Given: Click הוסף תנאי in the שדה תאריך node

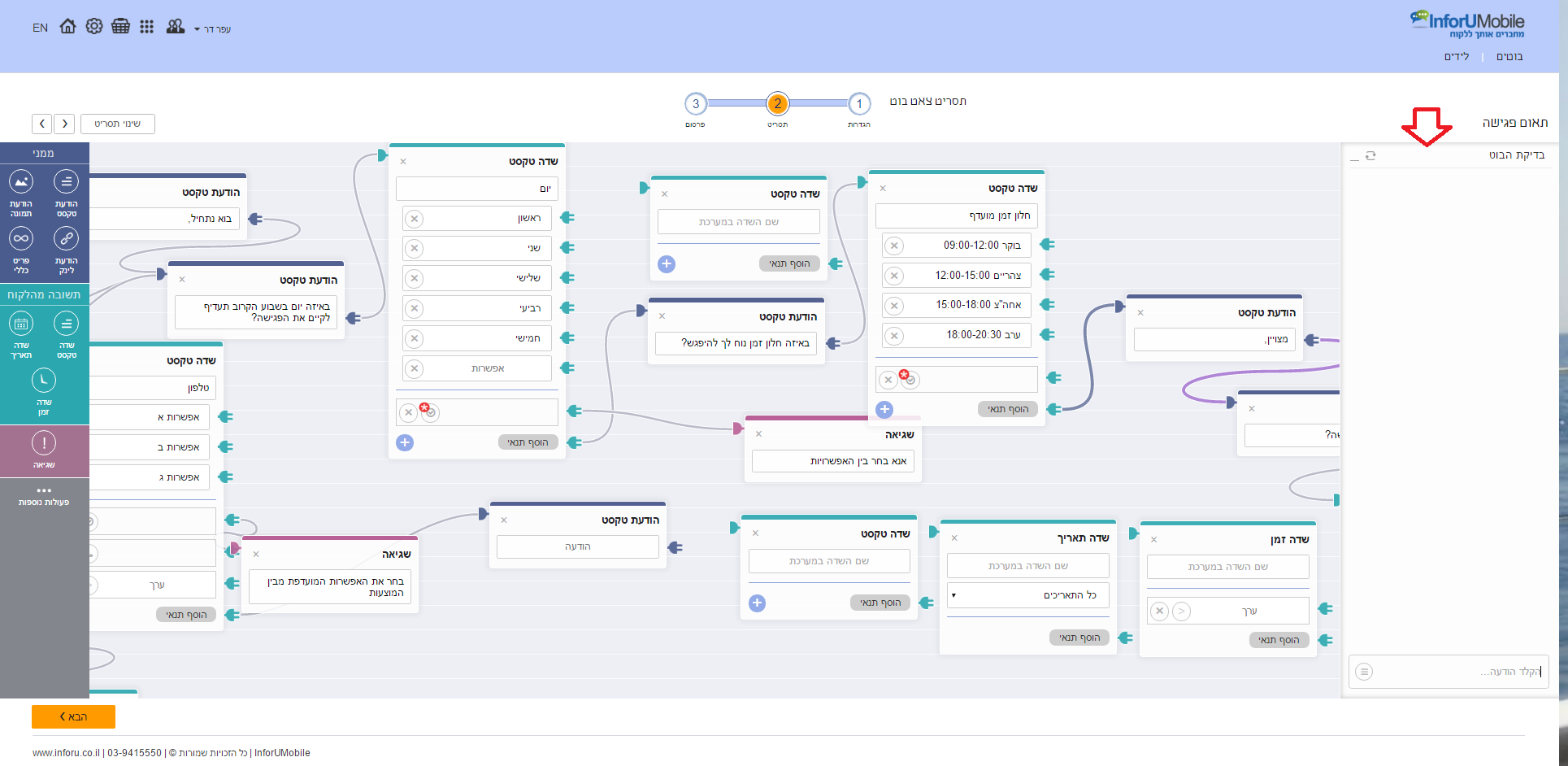Looking at the screenshot, I should tap(1079, 638).
